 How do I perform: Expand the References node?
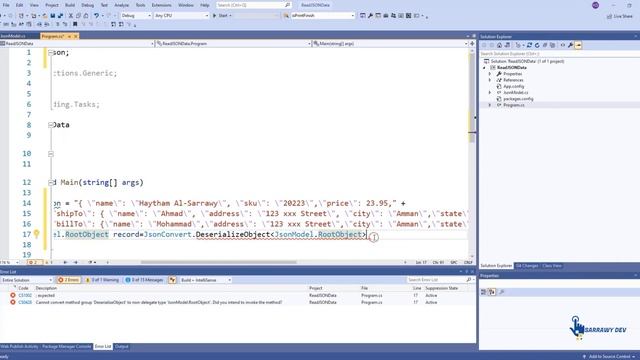coord(490,80)
